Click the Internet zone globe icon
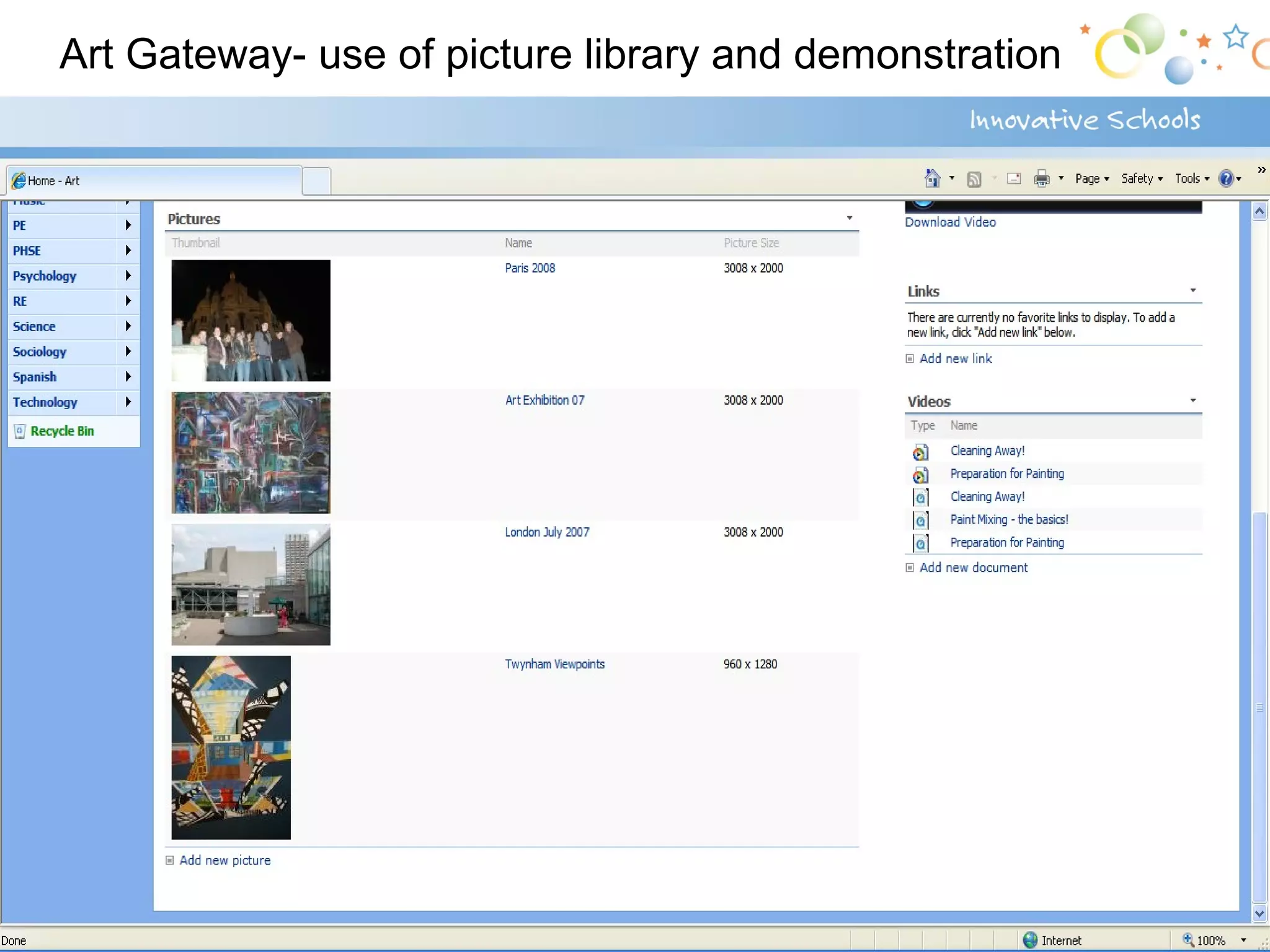Screen dimensions: 1270x952 tap(1030, 940)
